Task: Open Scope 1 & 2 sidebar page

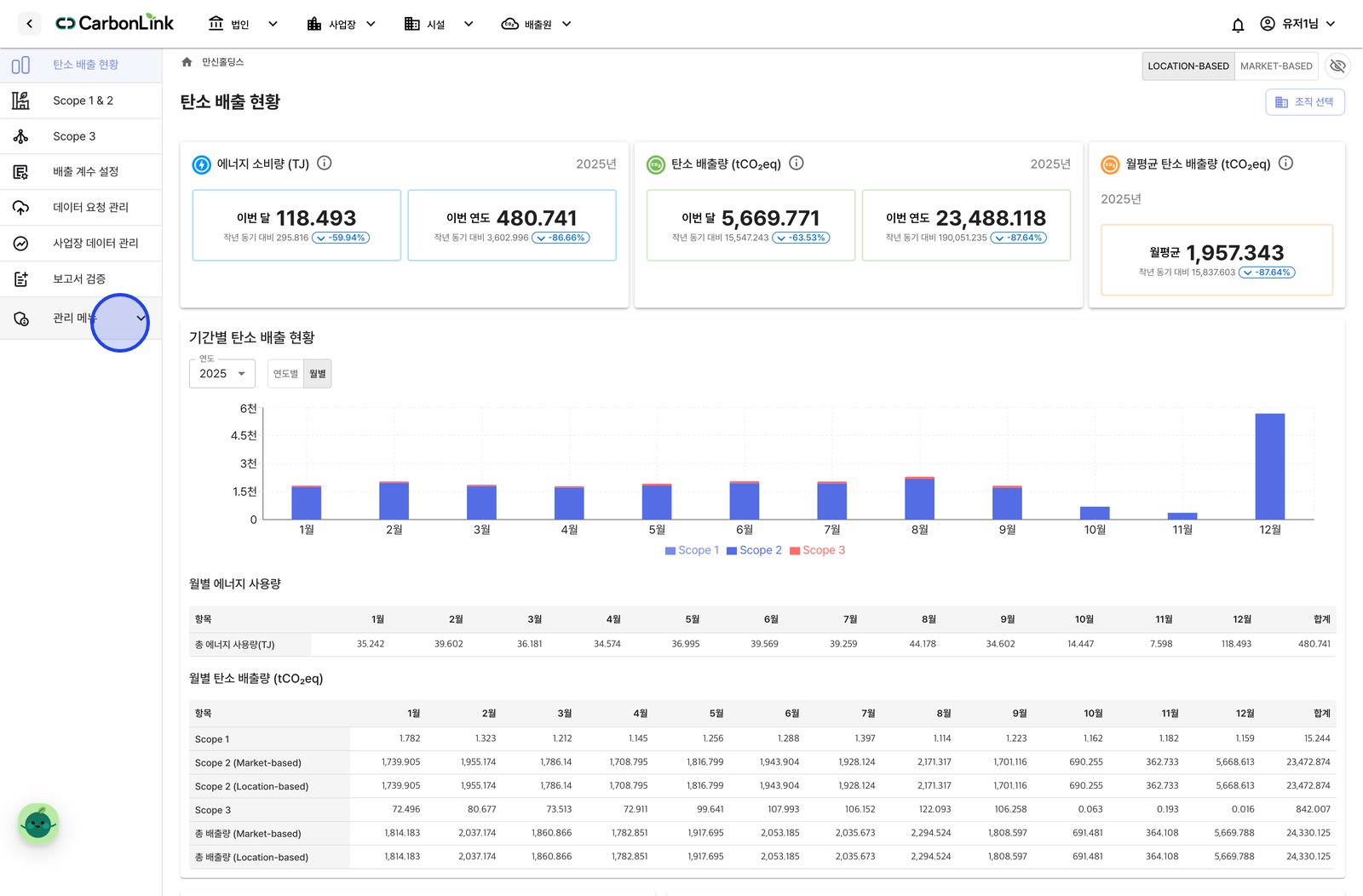Action: [81, 101]
